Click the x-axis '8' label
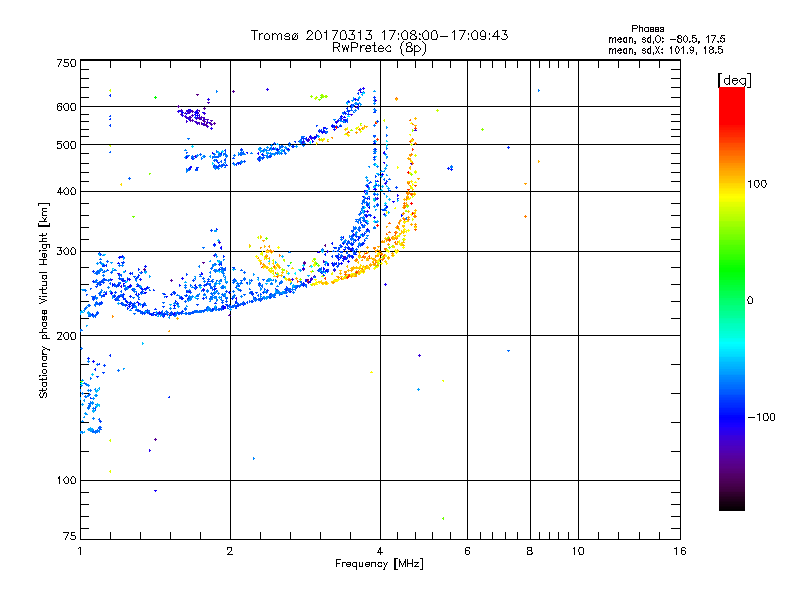Viewport: 800px width, 600px height. pos(530,551)
